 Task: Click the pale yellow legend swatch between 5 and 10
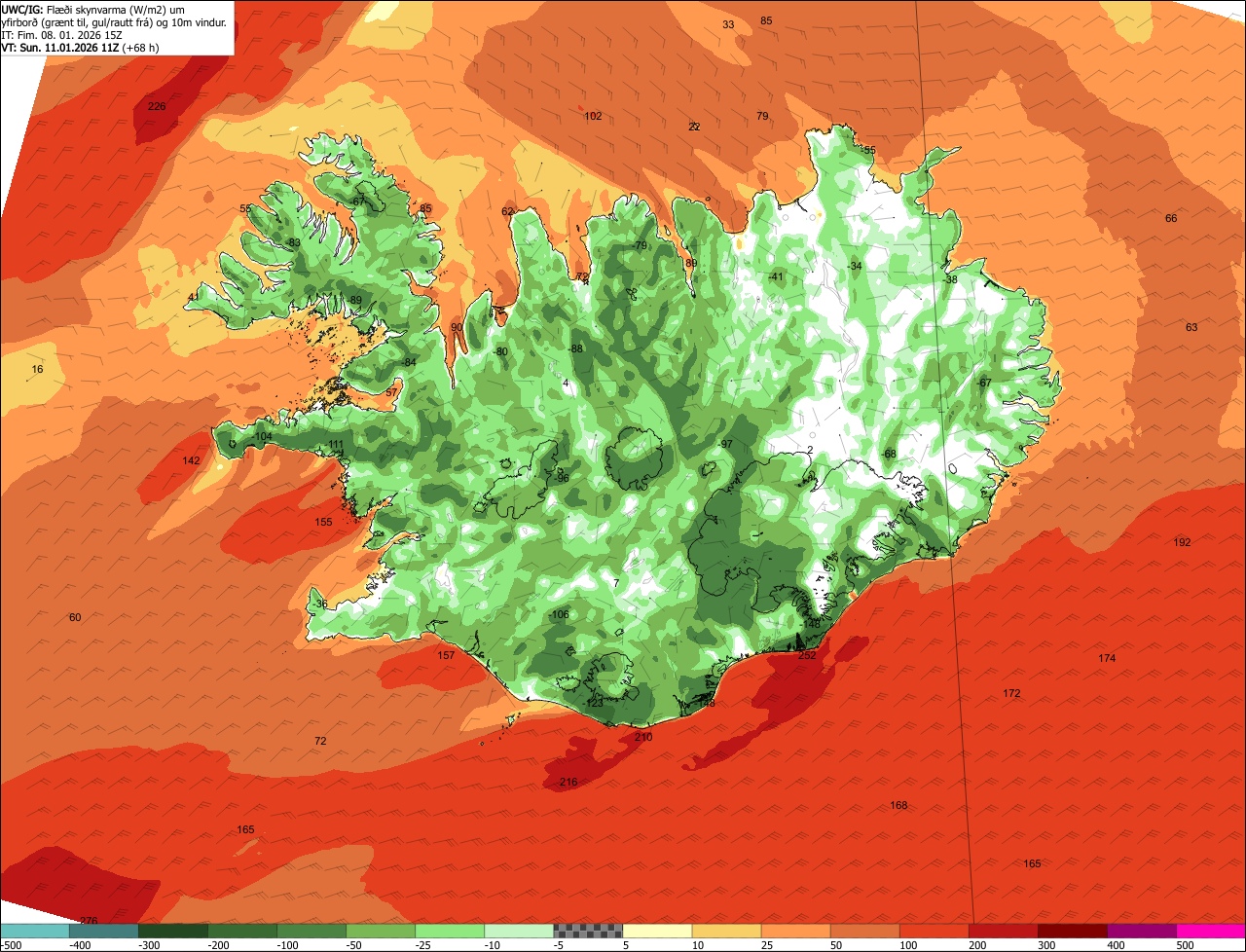[x=658, y=931]
